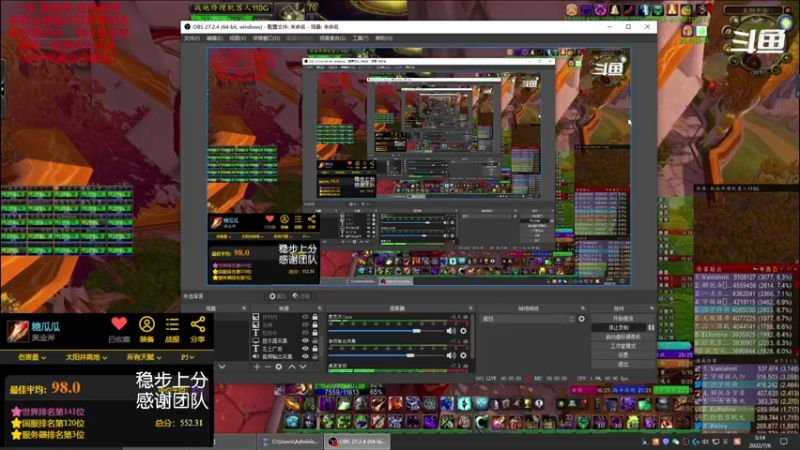Move selected source up arrow
The image size is (800, 450).
tap(292, 366)
